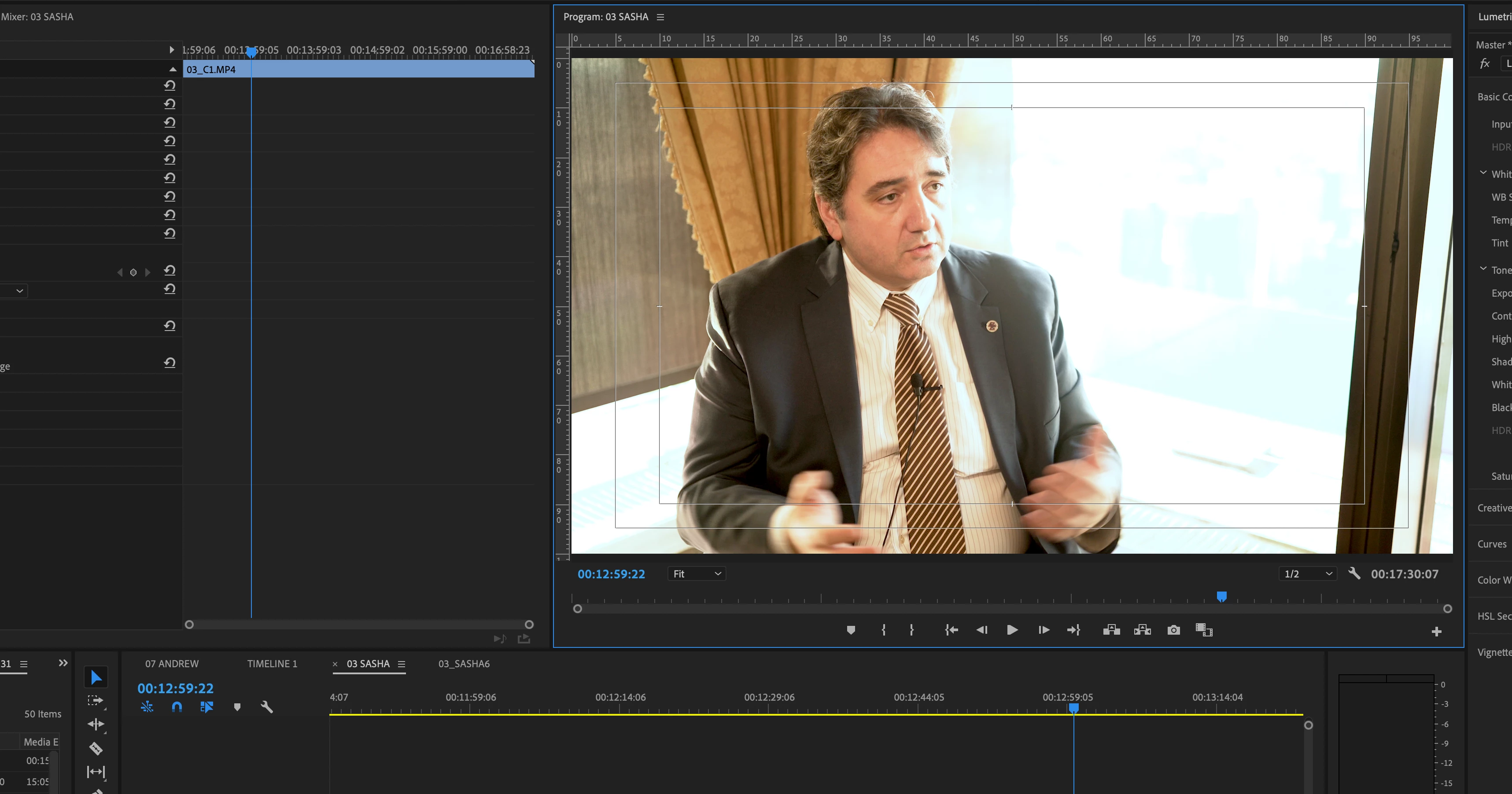Toggle insert sequences as nests option
1512x794 pixels.
147,707
